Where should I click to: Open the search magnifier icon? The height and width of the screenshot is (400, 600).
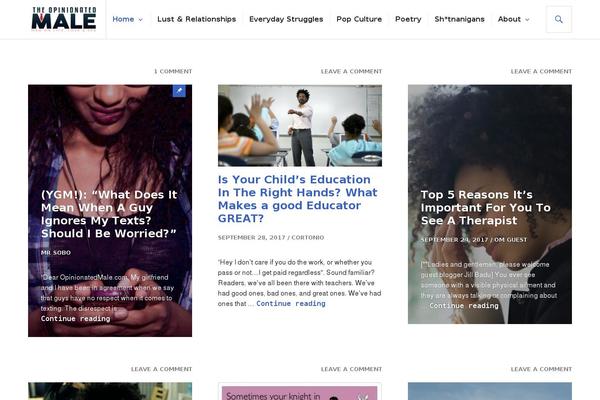pos(559,19)
